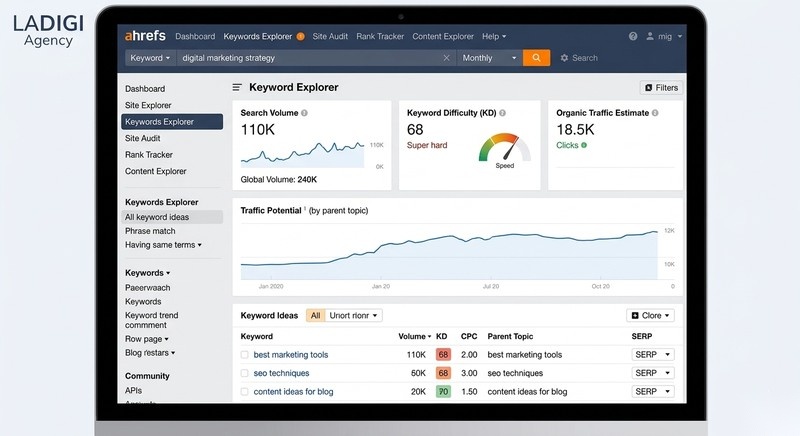Expand the Help menu in top navigation
Image resolution: width=800 pixels, height=436 pixels.
494,37
